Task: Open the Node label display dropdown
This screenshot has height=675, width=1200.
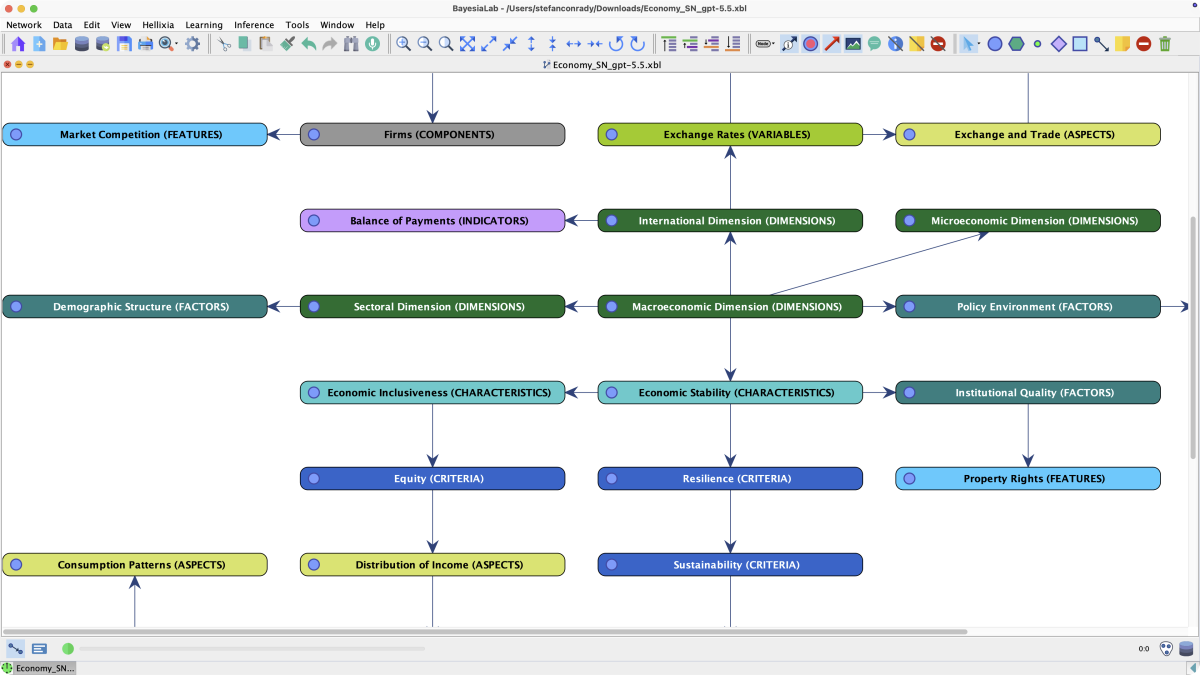Action: (765, 44)
